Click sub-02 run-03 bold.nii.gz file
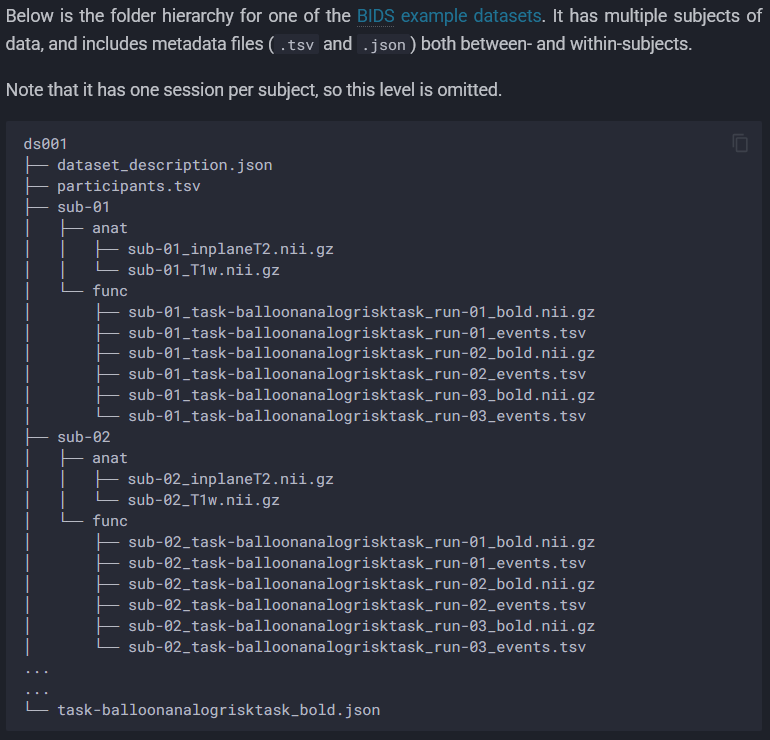Screen dimensions: 770x740 pos(361,626)
